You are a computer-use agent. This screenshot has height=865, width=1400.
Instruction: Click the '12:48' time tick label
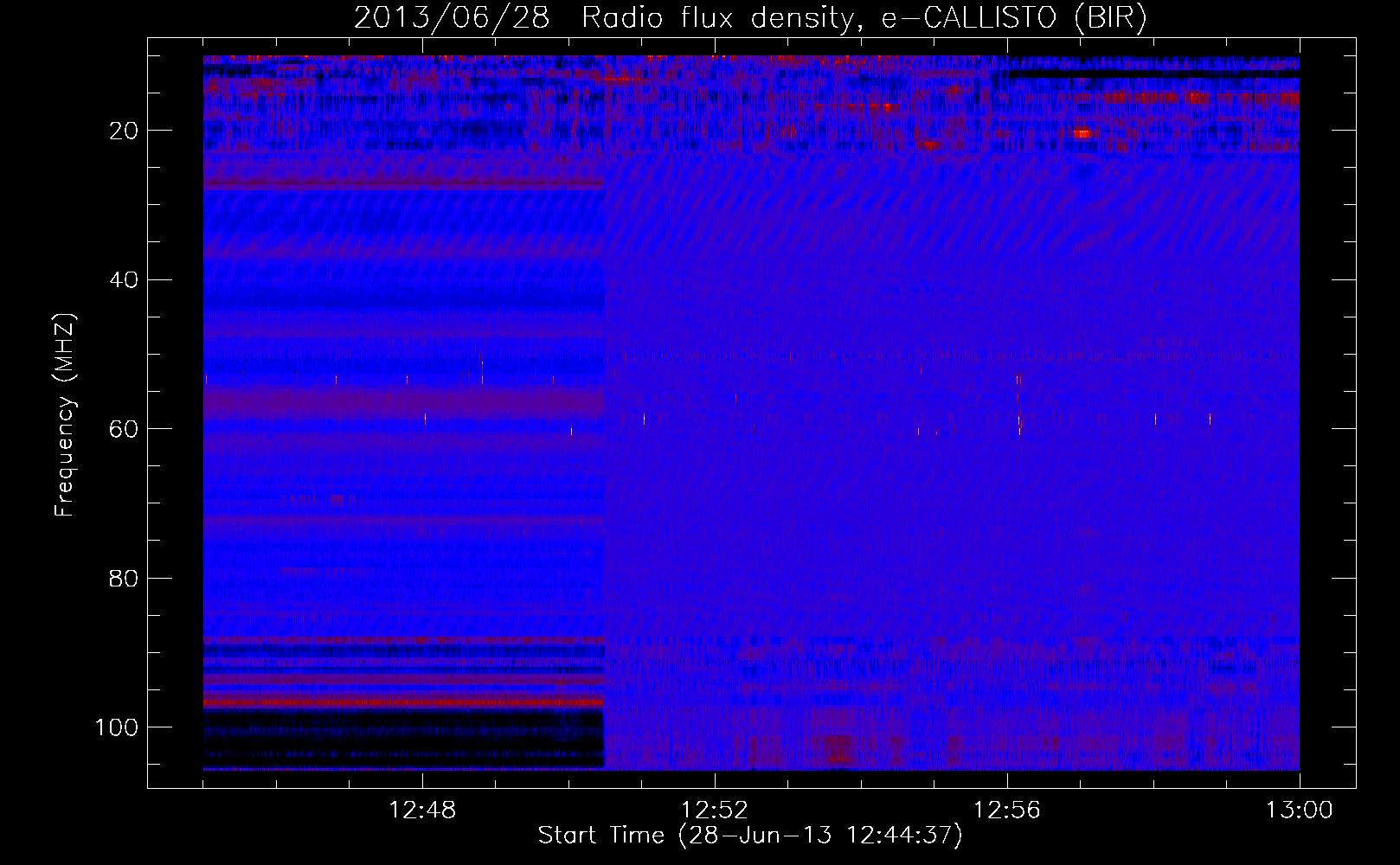pos(422,811)
